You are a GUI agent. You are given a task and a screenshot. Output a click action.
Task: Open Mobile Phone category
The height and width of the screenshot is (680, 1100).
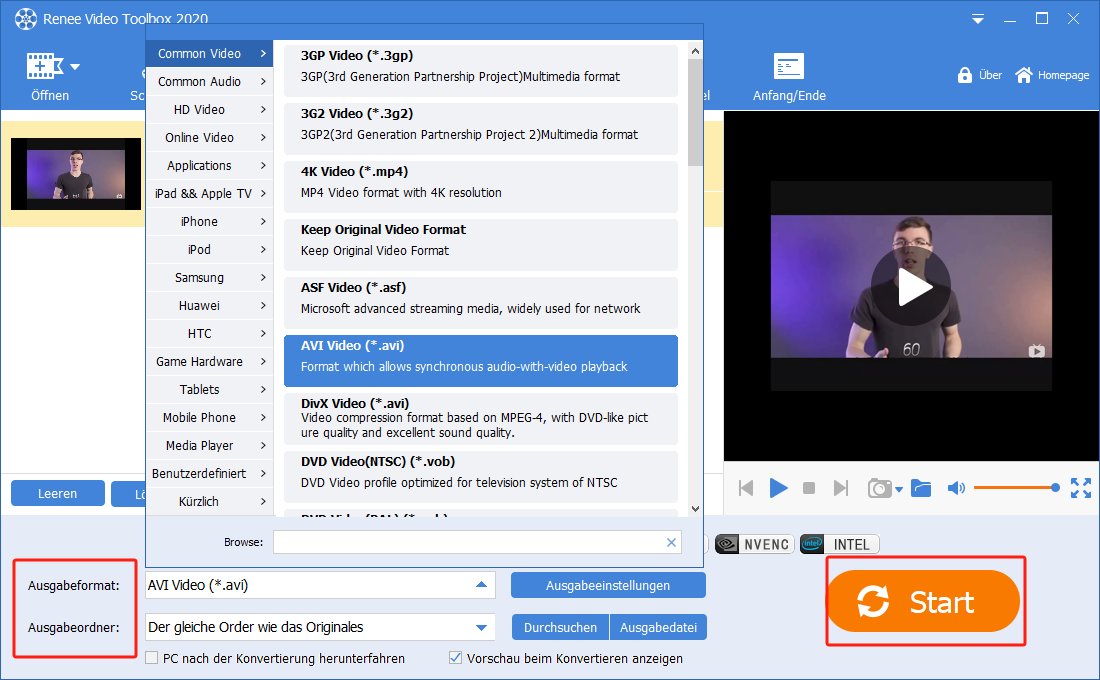209,418
